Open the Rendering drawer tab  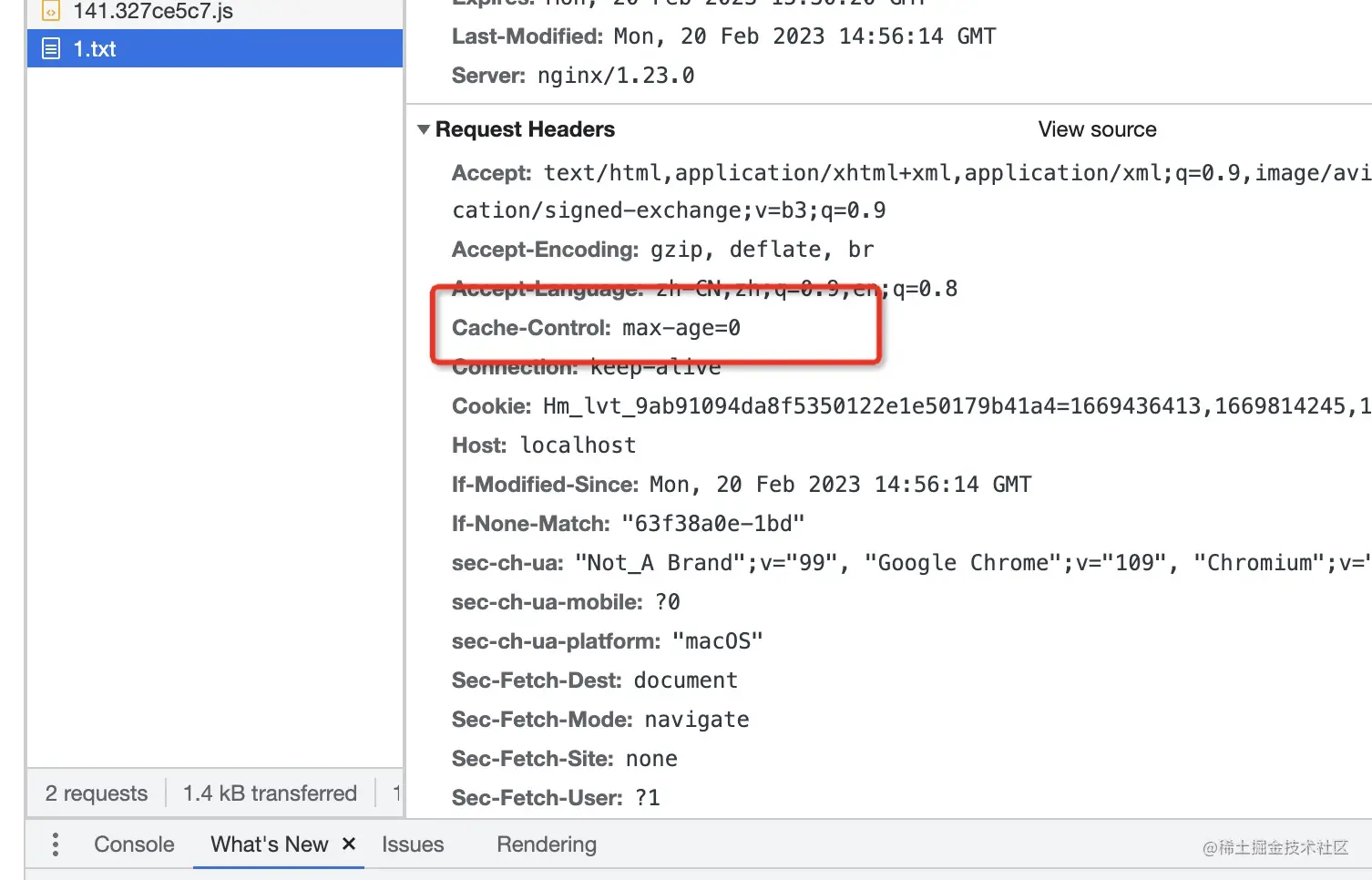(547, 844)
